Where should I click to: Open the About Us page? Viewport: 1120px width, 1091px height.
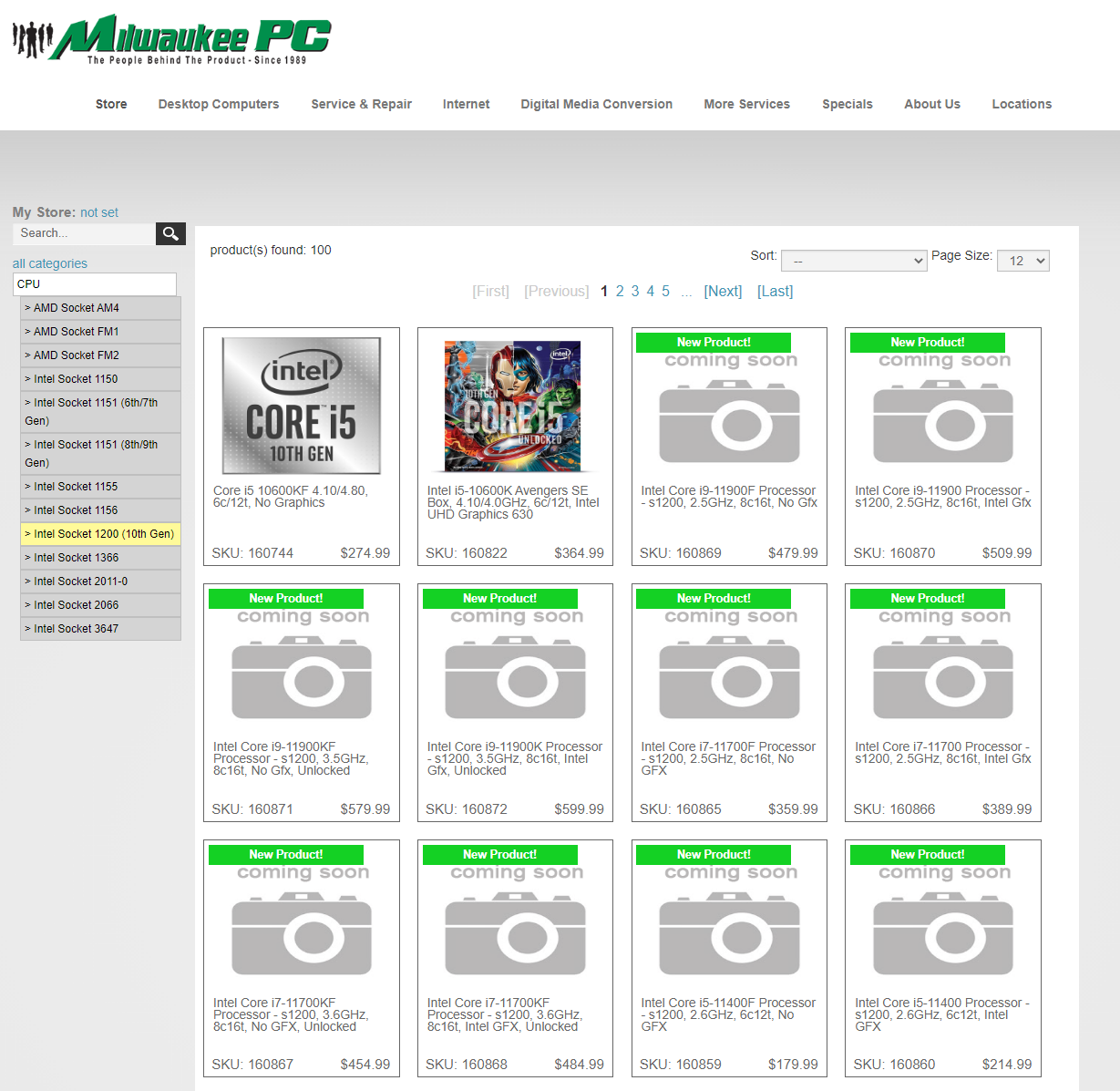[932, 104]
